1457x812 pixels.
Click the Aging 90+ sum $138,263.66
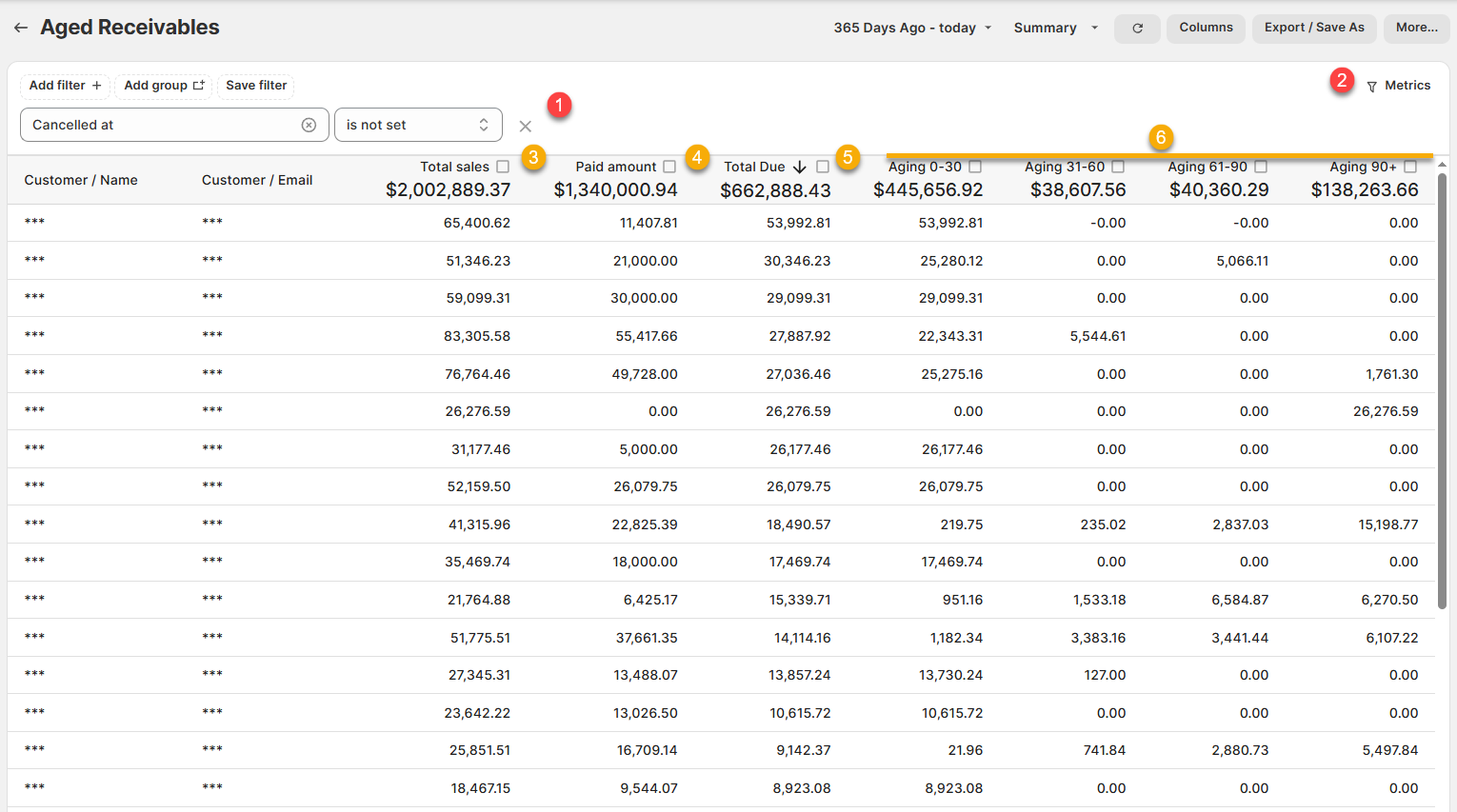1365,190
